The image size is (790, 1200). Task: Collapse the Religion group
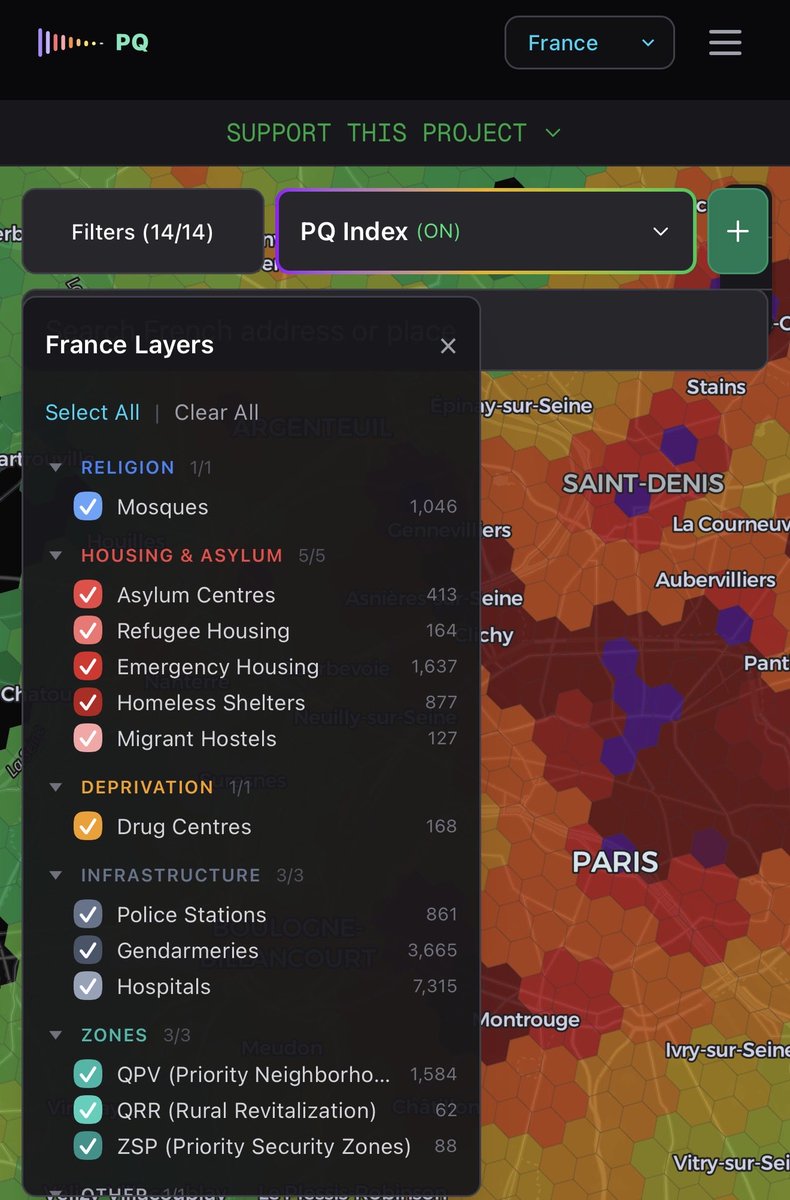[56, 467]
